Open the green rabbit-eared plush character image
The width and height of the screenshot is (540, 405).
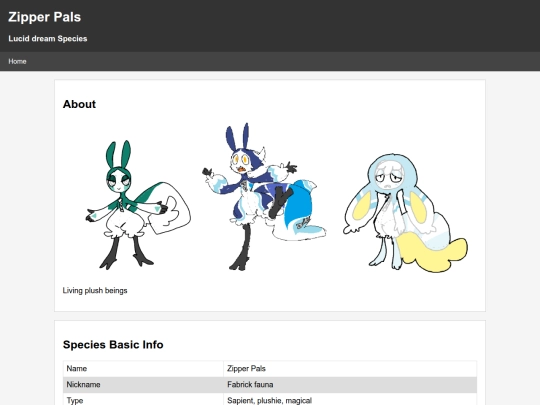coord(138,205)
